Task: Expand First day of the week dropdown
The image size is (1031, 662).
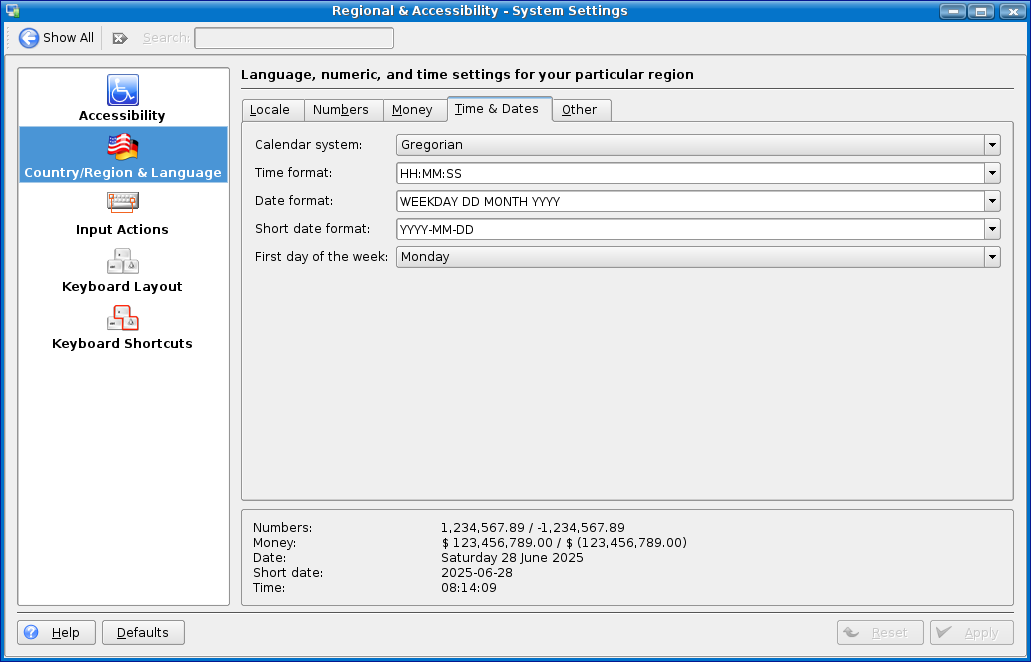Action: click(992, 257)
